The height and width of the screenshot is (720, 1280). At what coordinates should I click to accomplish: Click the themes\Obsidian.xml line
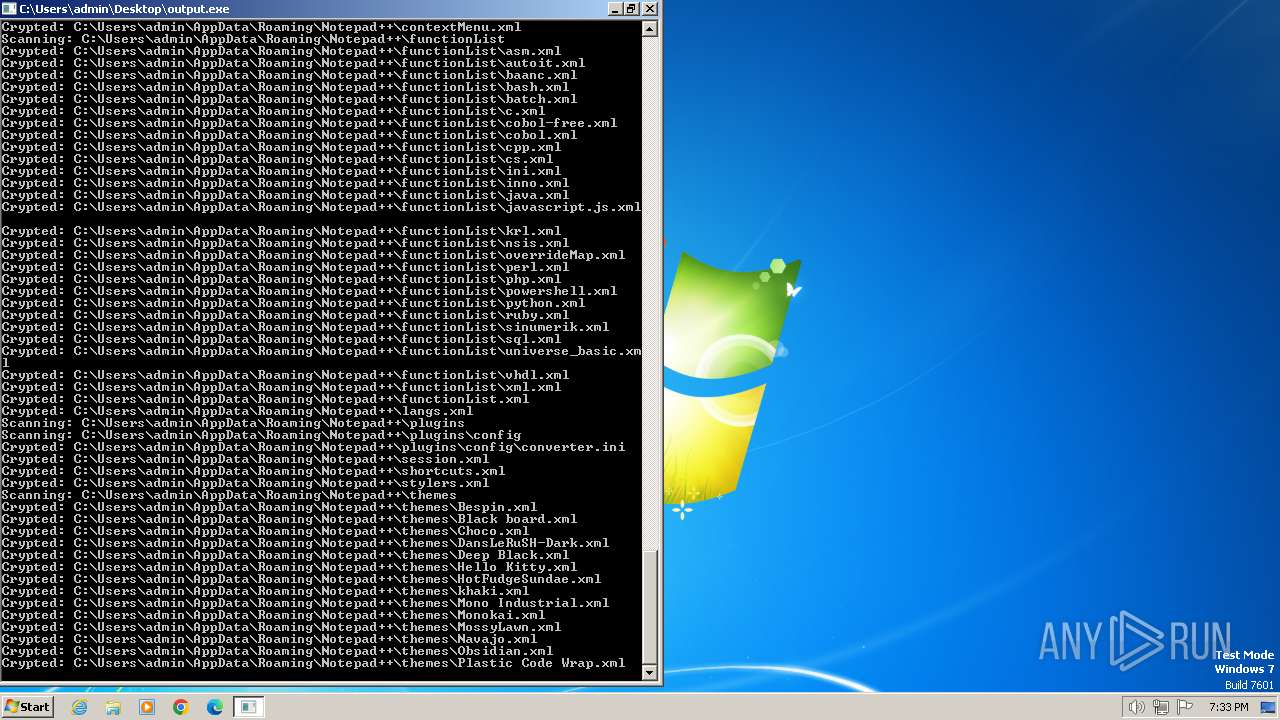pos(277,651)
